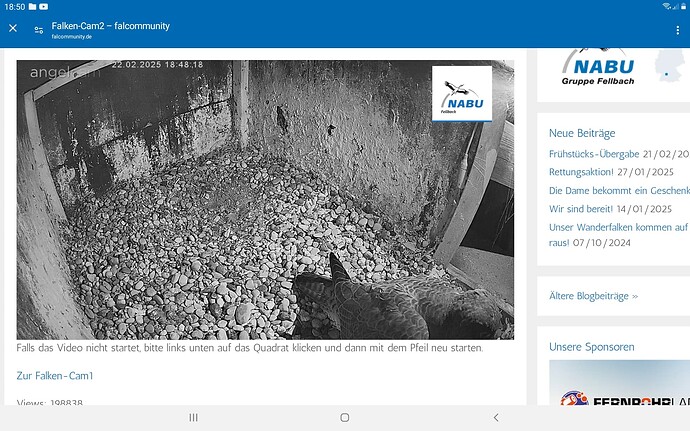Viewport: 690px width, 431px height.
Task: Click the falcon nest camera video
Action: [265, 200]
